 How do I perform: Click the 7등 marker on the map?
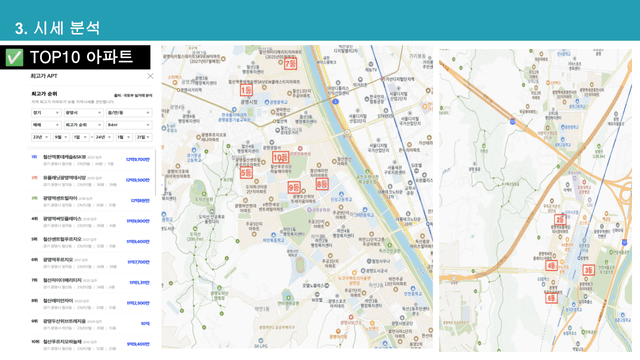click(290, 64)
